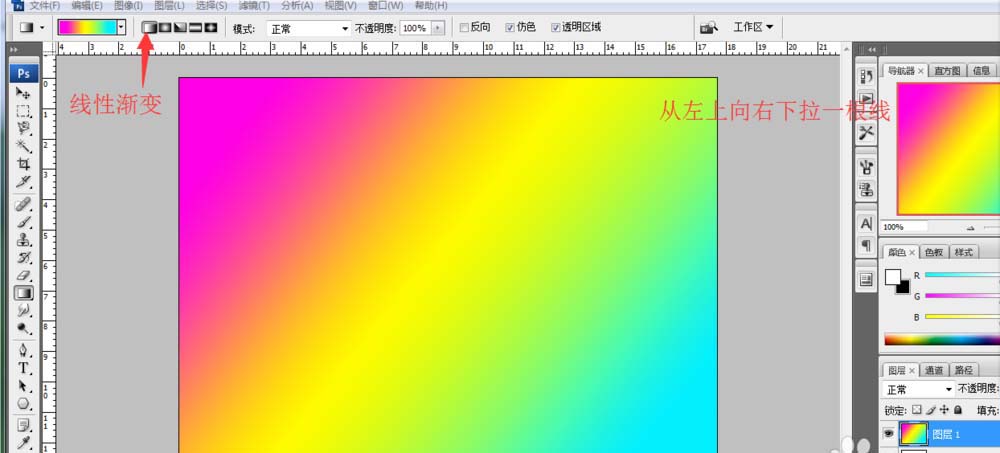This screenshot has width=1000, height=453.
Task: Switch to the 通道 channels tab
Action: click(x=935, y=370)
